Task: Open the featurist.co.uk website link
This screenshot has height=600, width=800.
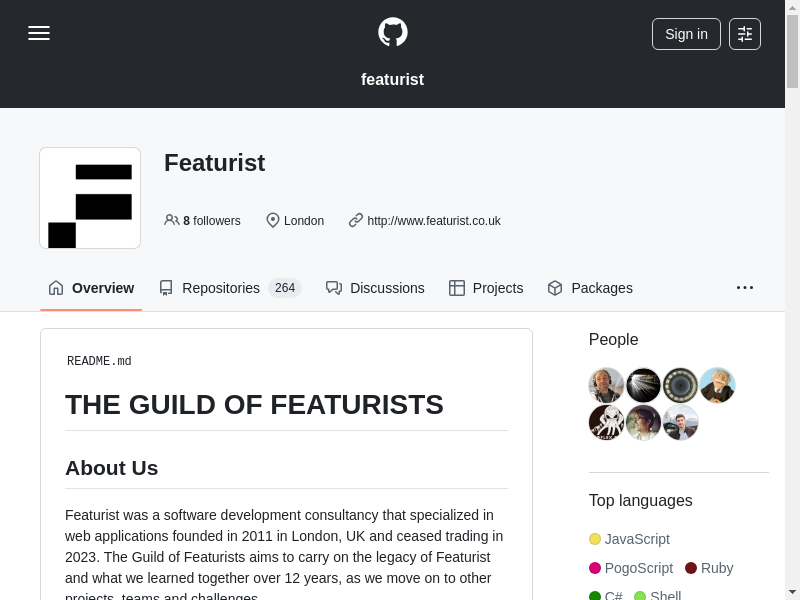Action: click(x=434, y=221)
